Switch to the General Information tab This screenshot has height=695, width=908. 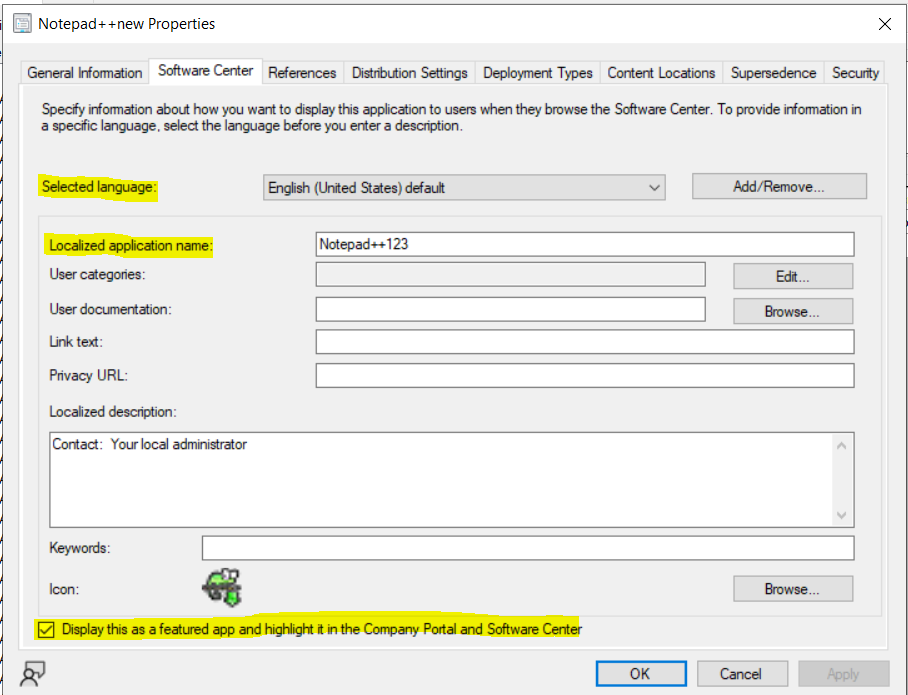coord(85,73)
